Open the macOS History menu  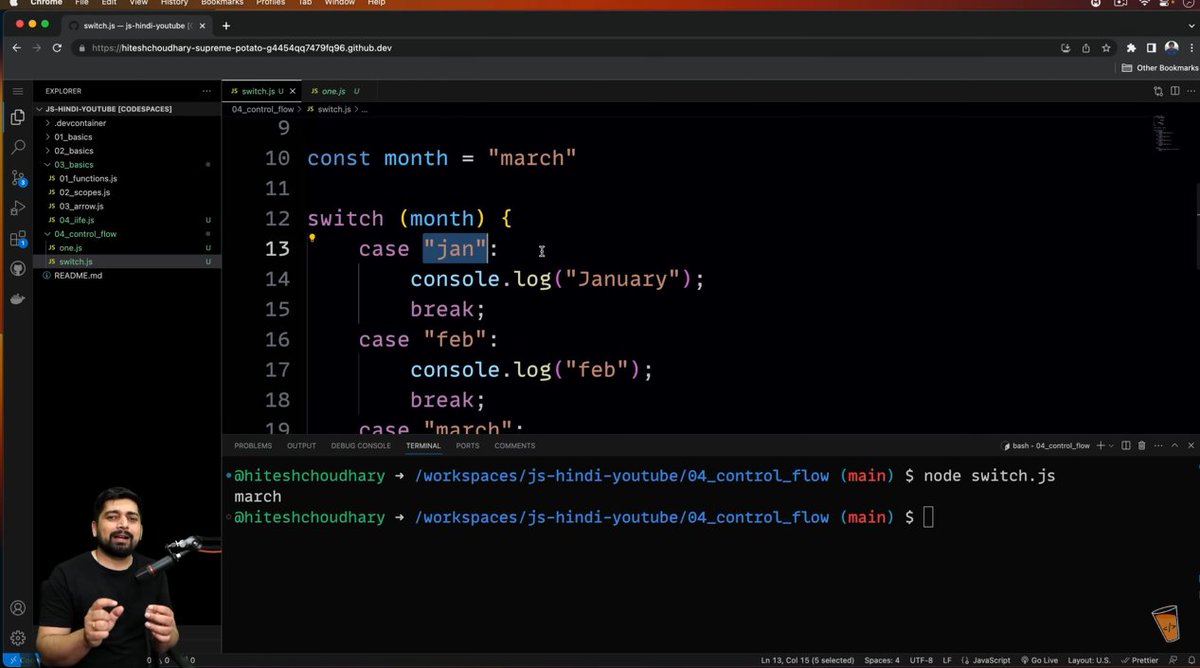point(174,3)
